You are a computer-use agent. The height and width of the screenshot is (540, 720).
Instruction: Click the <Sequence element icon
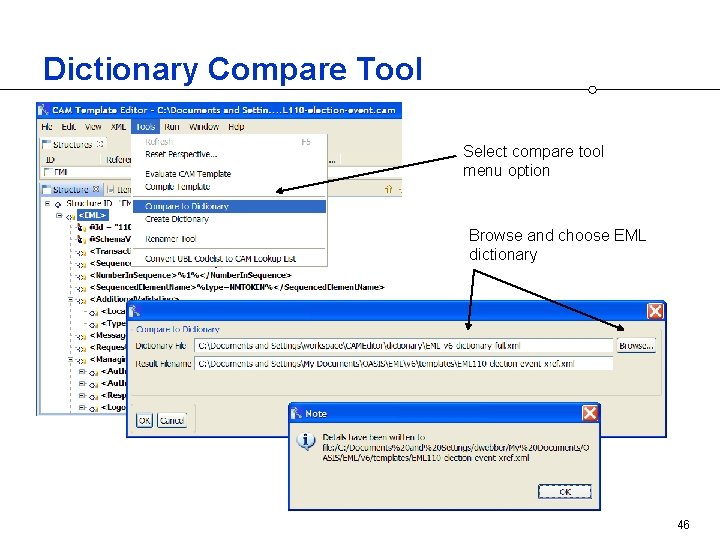coord(81,264)
